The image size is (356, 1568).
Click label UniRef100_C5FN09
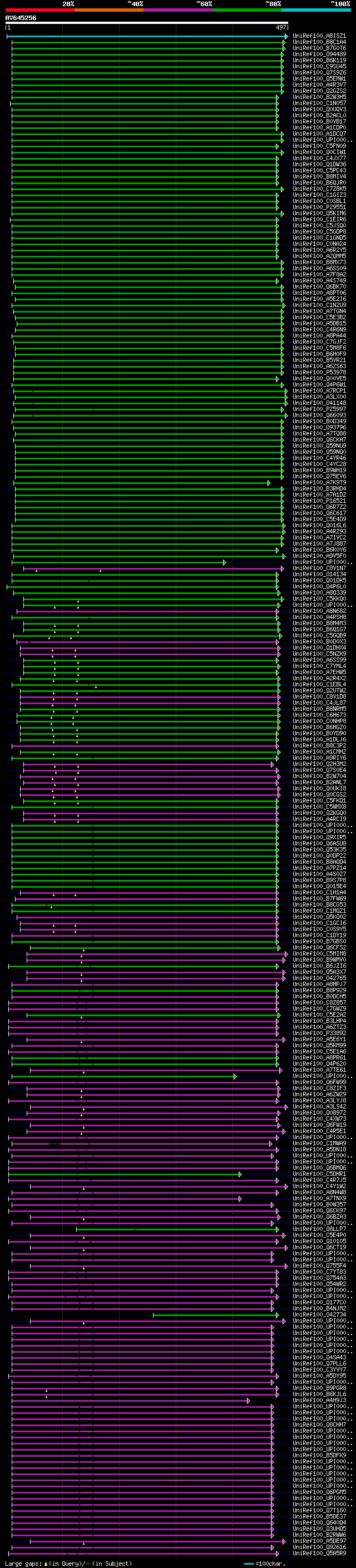pyautogui.click(x=319, y=146)
